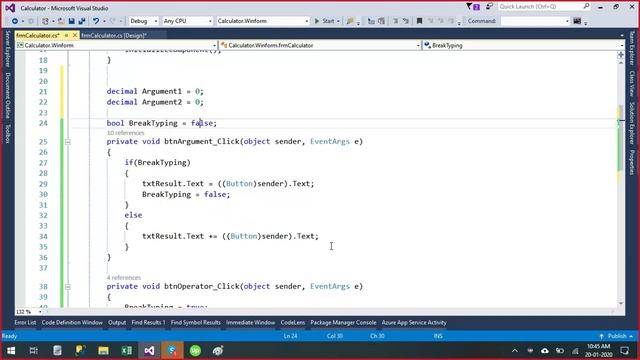
Task: Open the Code Definition Window tab
Action: point(72,322)
